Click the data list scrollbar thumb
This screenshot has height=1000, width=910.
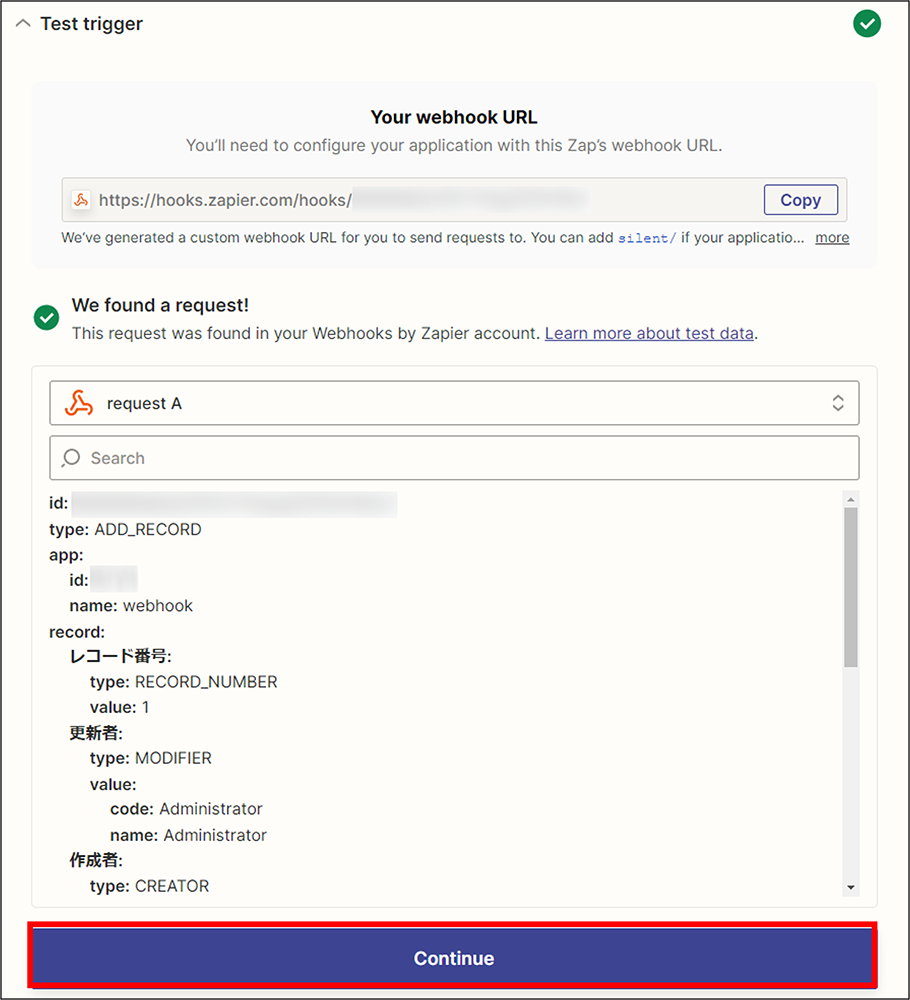850,587
